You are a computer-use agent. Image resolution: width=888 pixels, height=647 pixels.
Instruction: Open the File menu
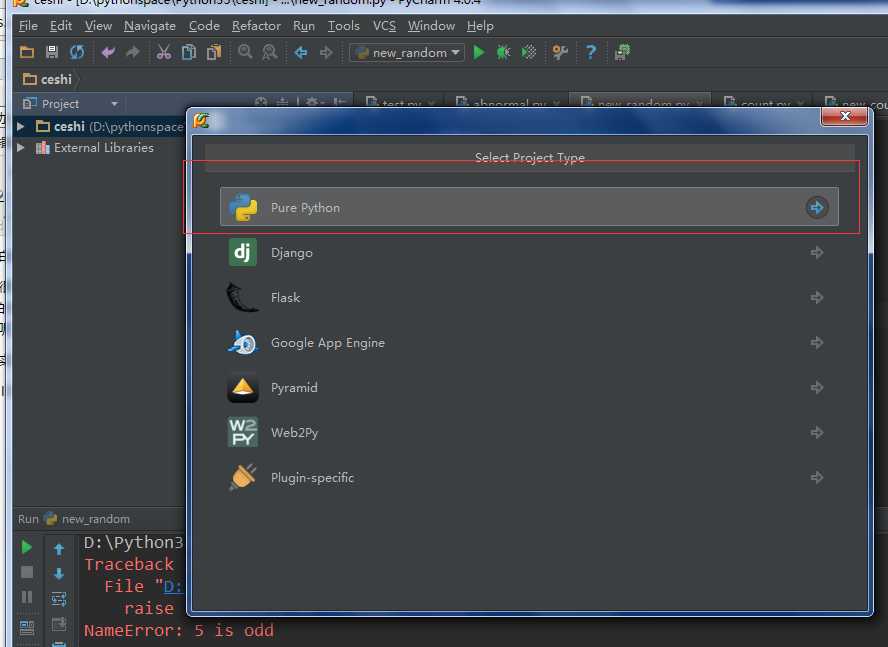(x=28, y=26)
